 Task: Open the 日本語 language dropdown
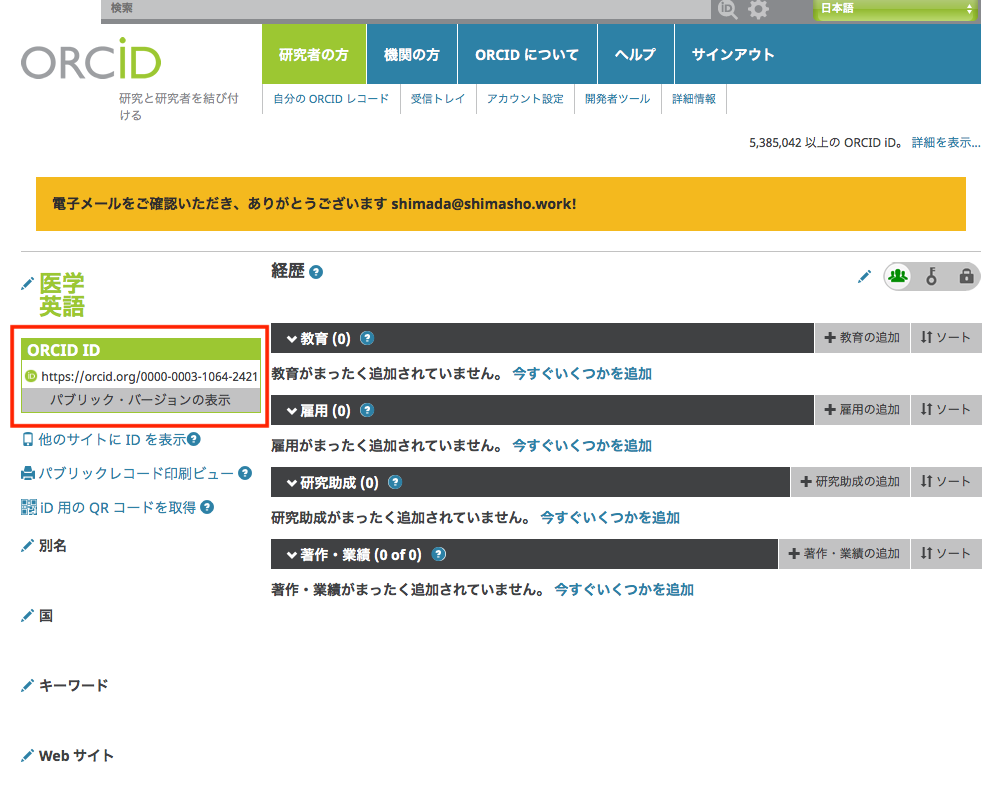pos(896,9)
